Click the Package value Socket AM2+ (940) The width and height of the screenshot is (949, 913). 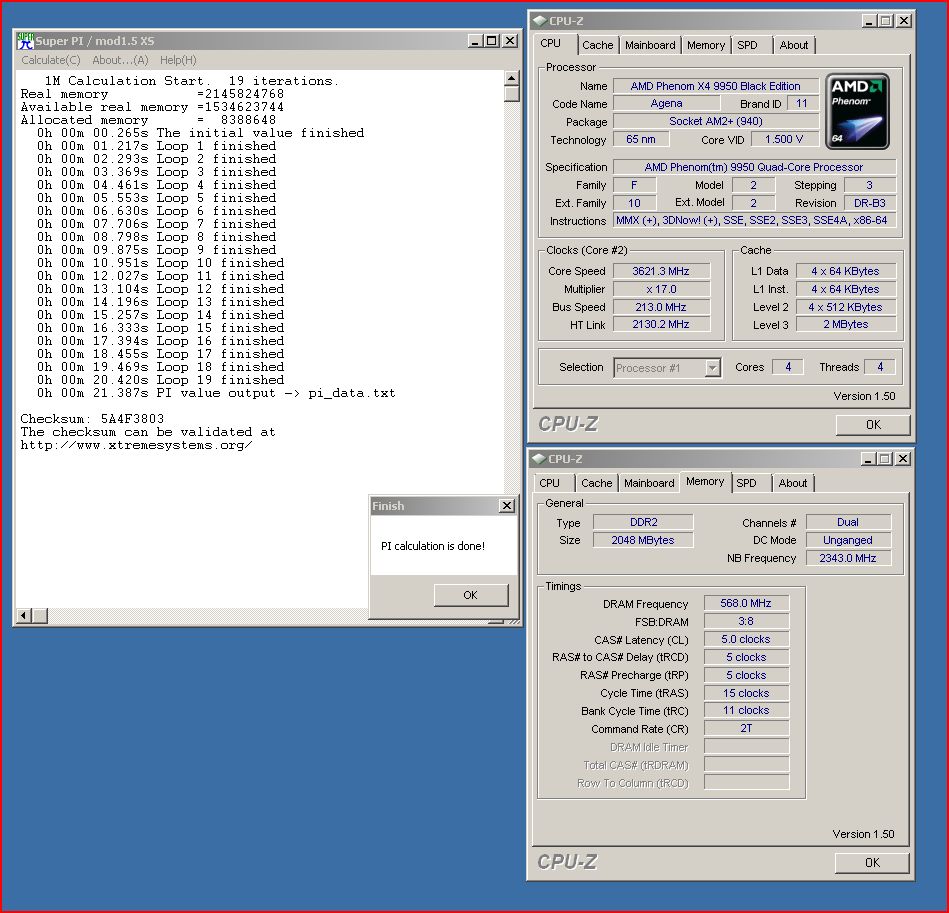(715, 121)
